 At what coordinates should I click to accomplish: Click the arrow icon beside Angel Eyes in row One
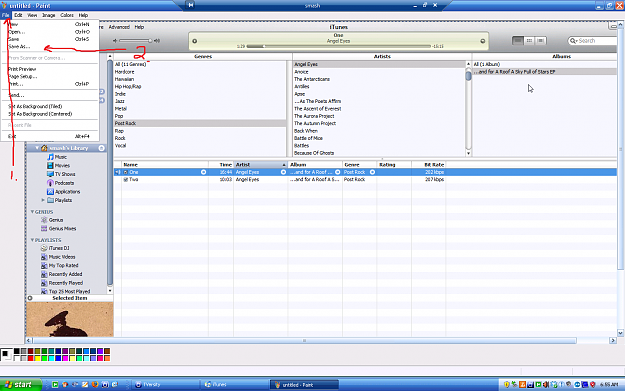[283, 172]
